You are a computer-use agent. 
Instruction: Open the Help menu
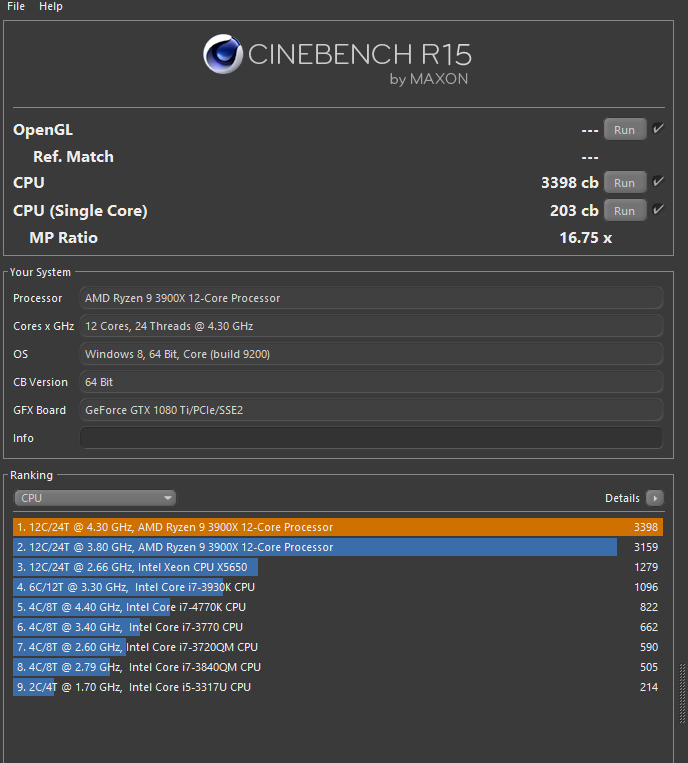[51, 6]
